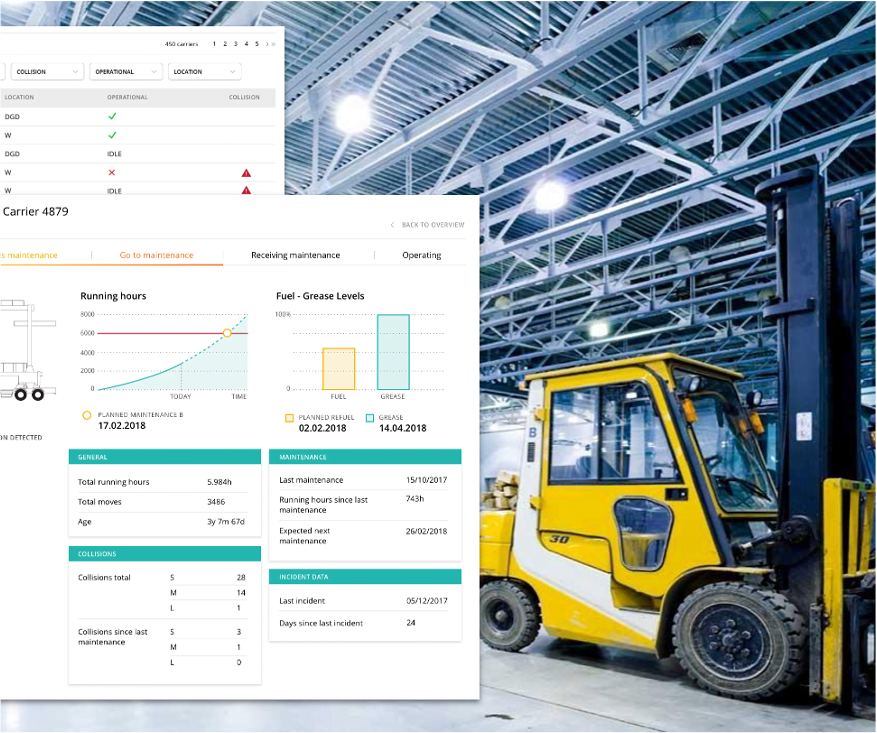
Task: Click the Grease legend square icon
Action: tap(371, 418)
